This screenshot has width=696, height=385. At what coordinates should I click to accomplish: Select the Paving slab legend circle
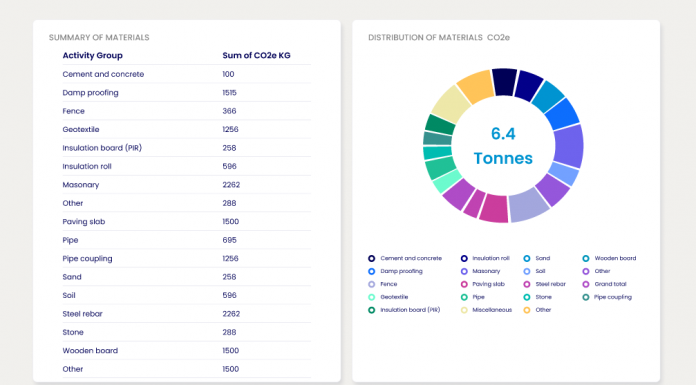464,284
